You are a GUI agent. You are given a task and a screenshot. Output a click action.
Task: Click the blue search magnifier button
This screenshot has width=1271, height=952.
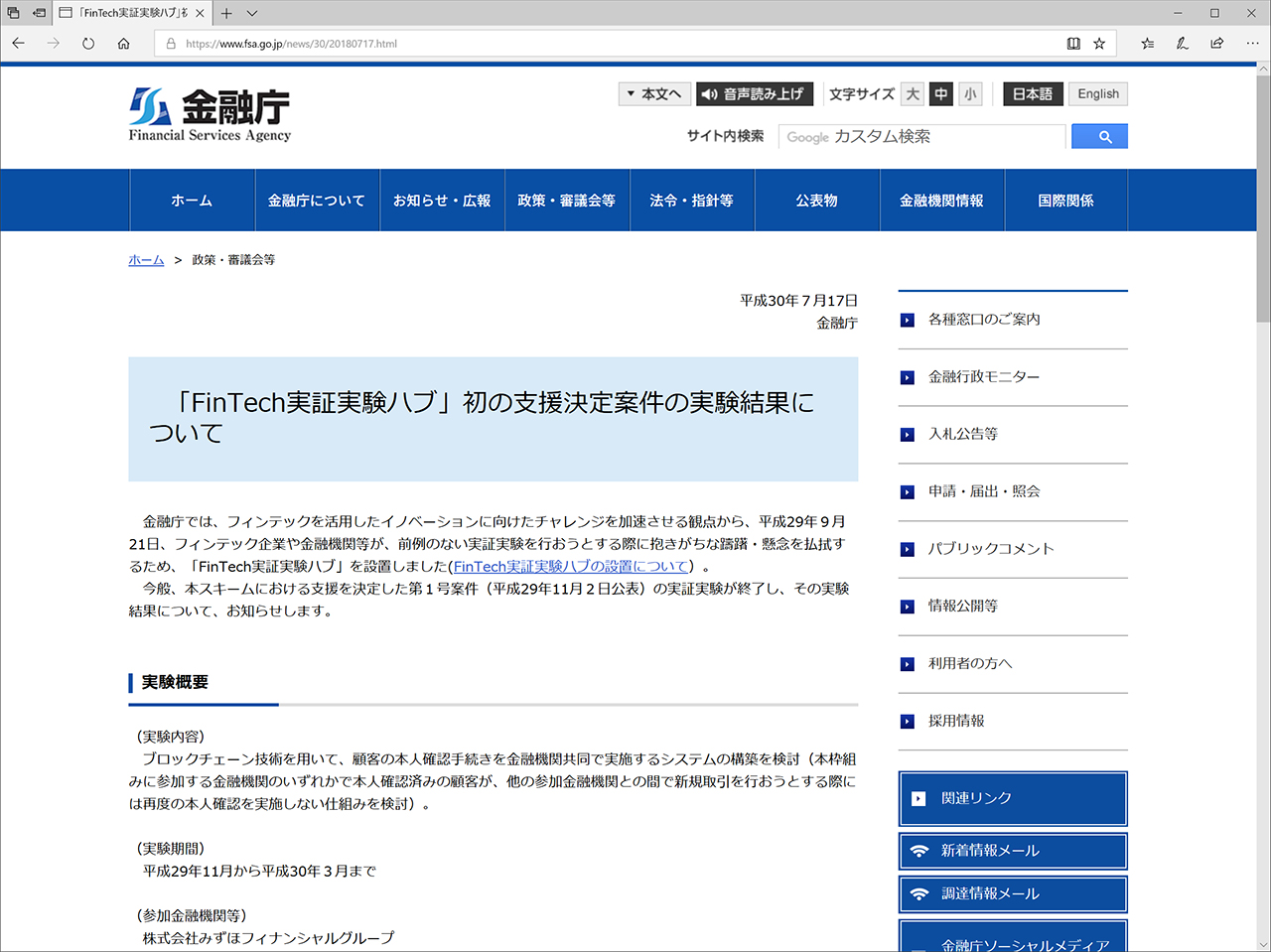[x=1099, y=136]
